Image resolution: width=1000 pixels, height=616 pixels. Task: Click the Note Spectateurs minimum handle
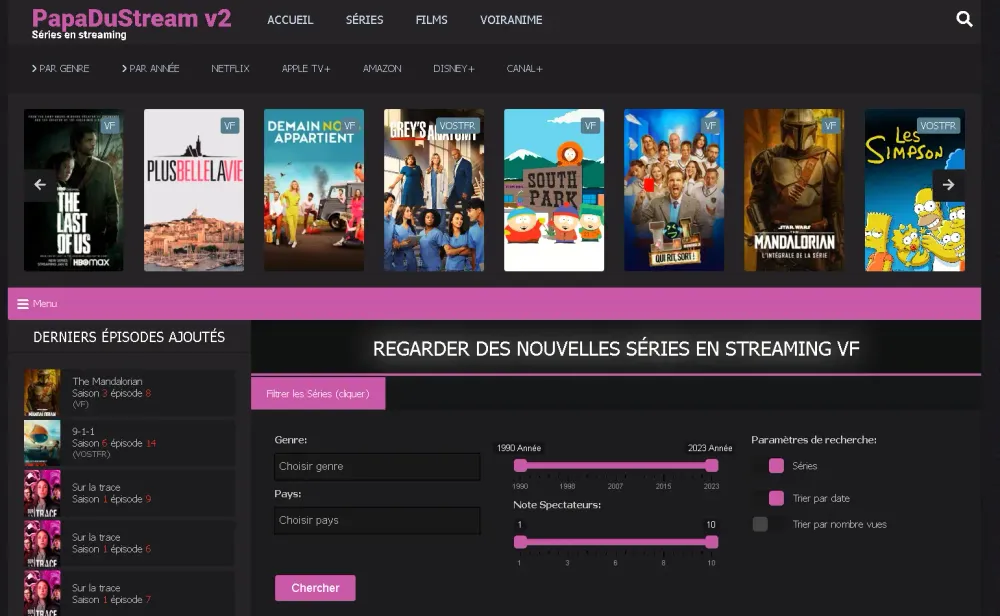click(520, 542)
